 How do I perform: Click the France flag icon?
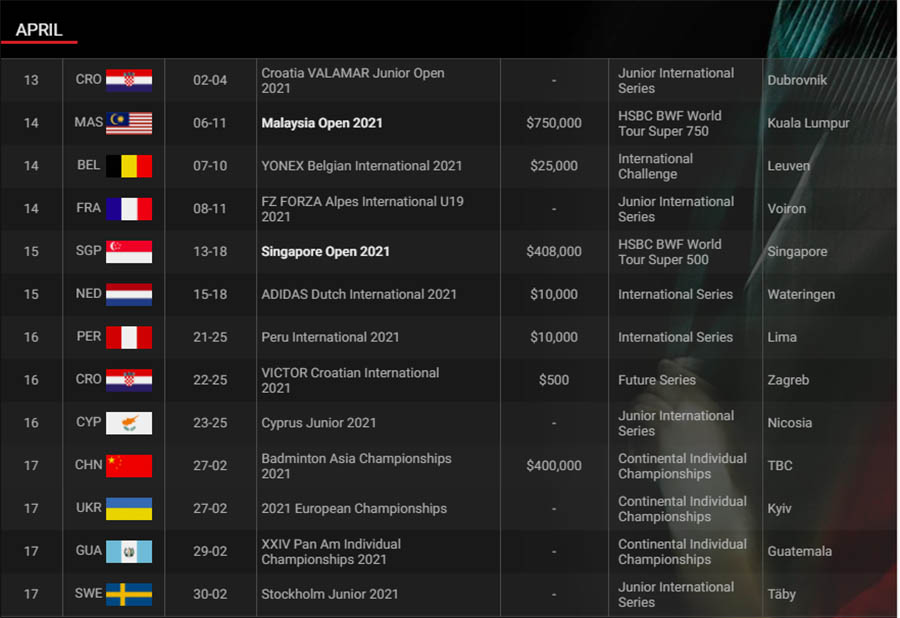pos(129,209)
